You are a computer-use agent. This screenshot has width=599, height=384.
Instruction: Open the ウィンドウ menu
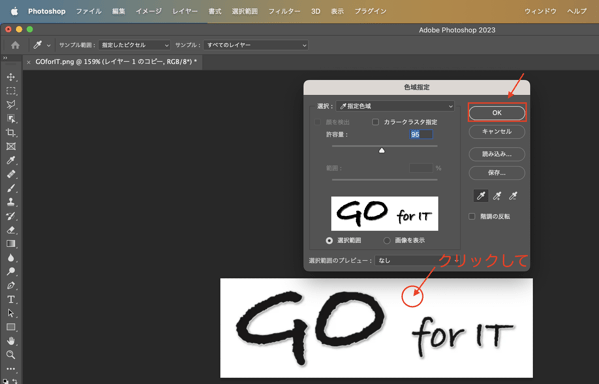click(540, 11)
